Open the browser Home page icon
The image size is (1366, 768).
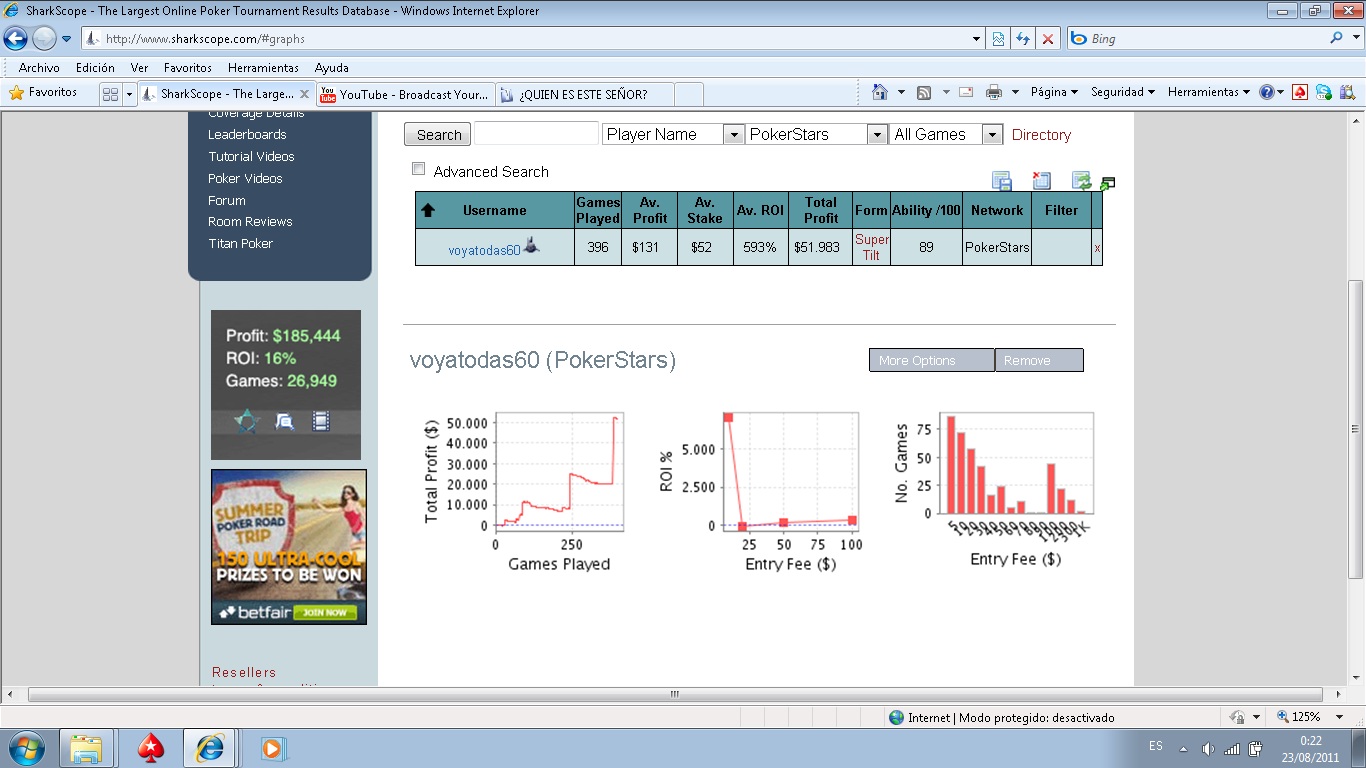click(x=880, y=92)
